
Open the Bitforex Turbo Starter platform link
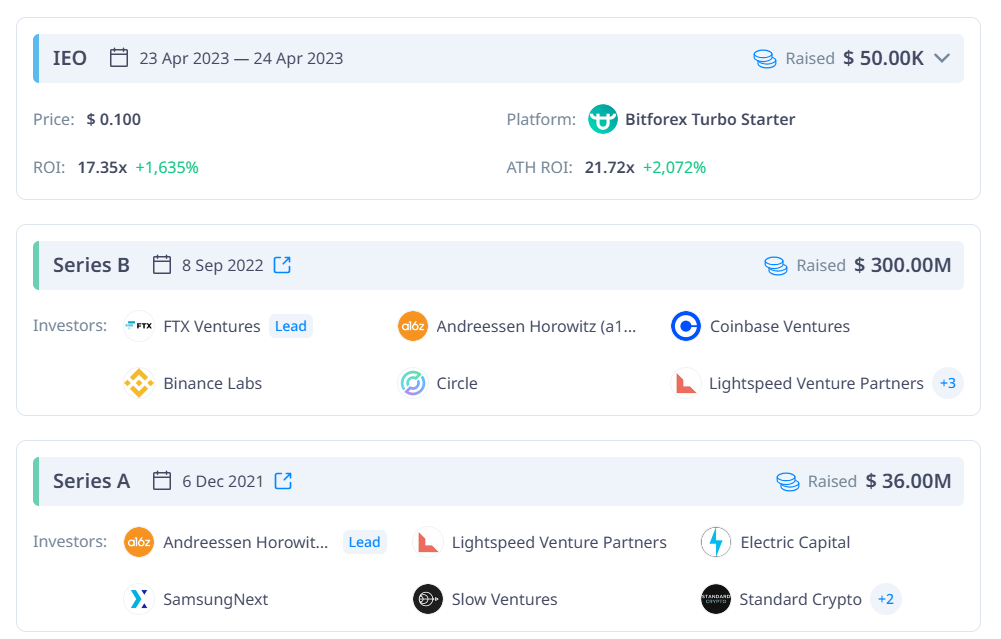tap(710, 119)
